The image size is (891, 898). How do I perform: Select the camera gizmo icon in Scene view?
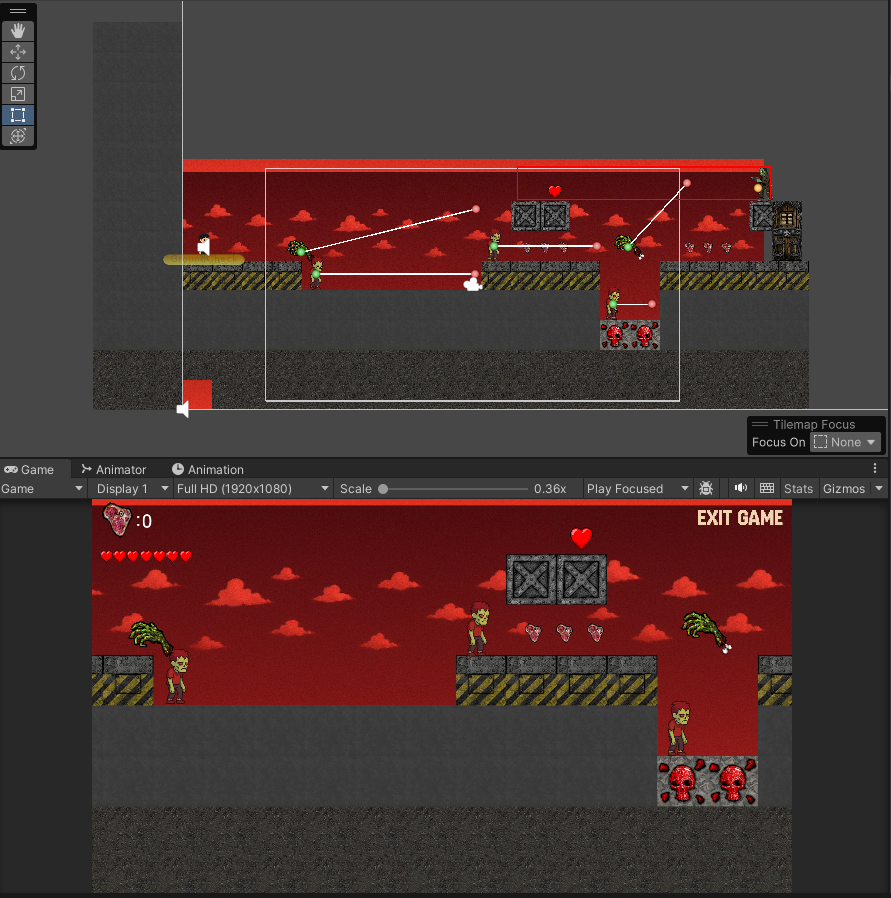tap(472, 284)
